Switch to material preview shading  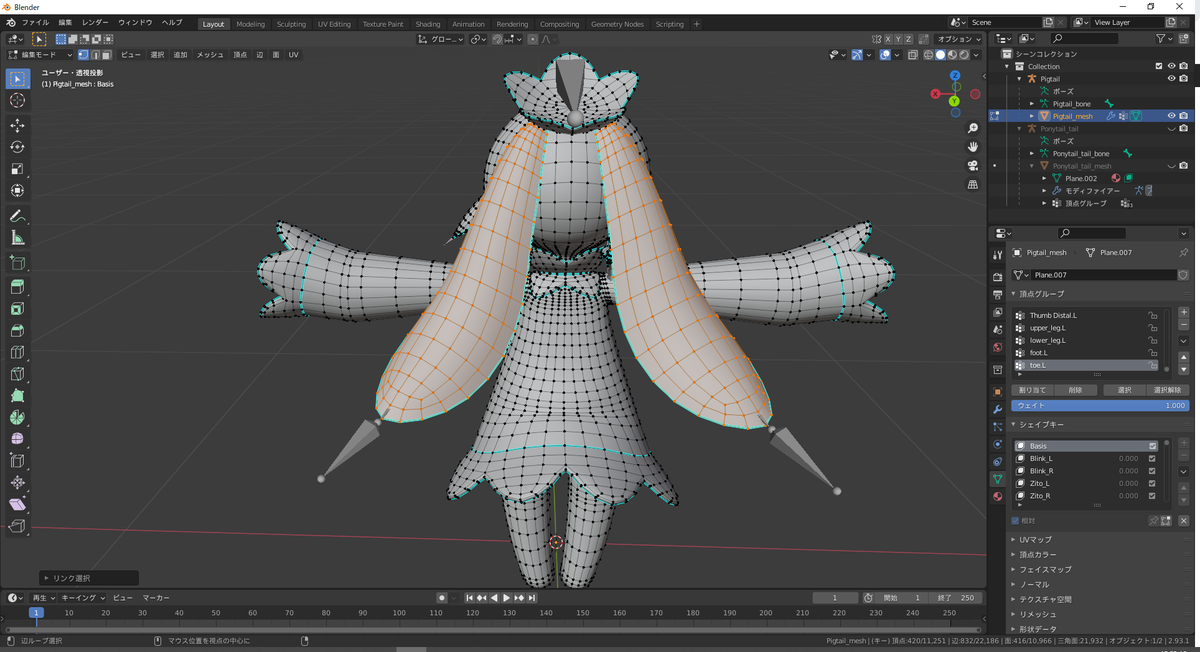(x=953, y=55)
